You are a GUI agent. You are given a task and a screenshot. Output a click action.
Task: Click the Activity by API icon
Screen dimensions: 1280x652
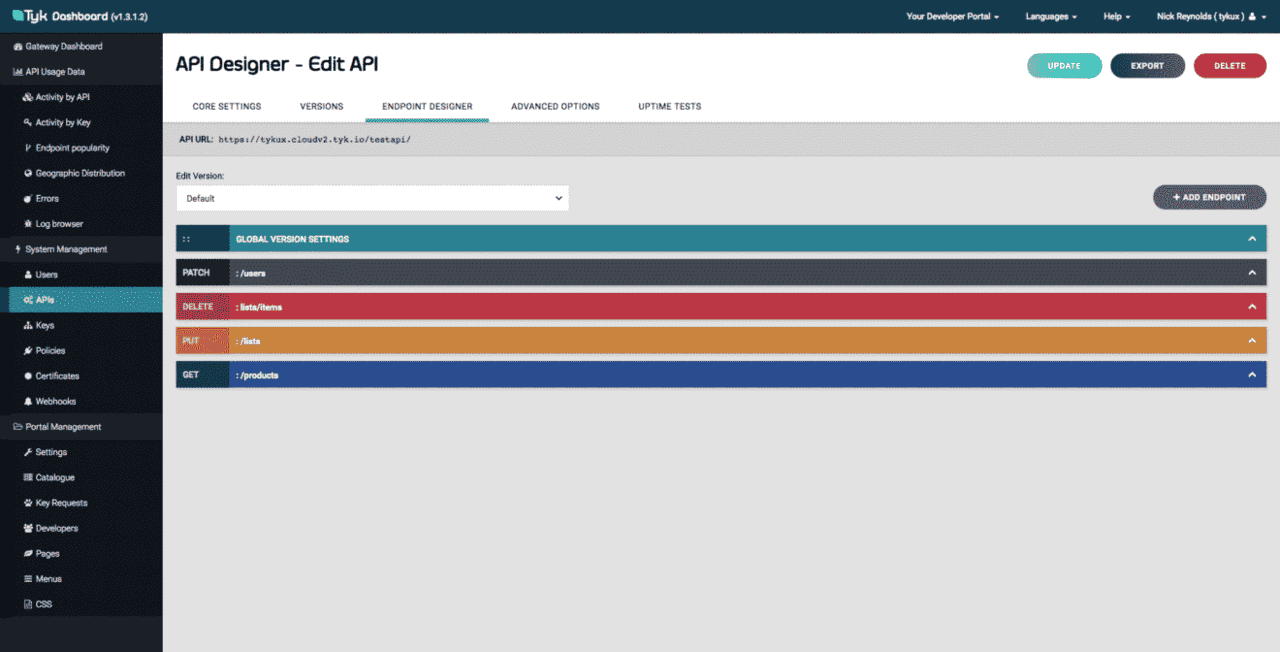click(x=27, y=97)
